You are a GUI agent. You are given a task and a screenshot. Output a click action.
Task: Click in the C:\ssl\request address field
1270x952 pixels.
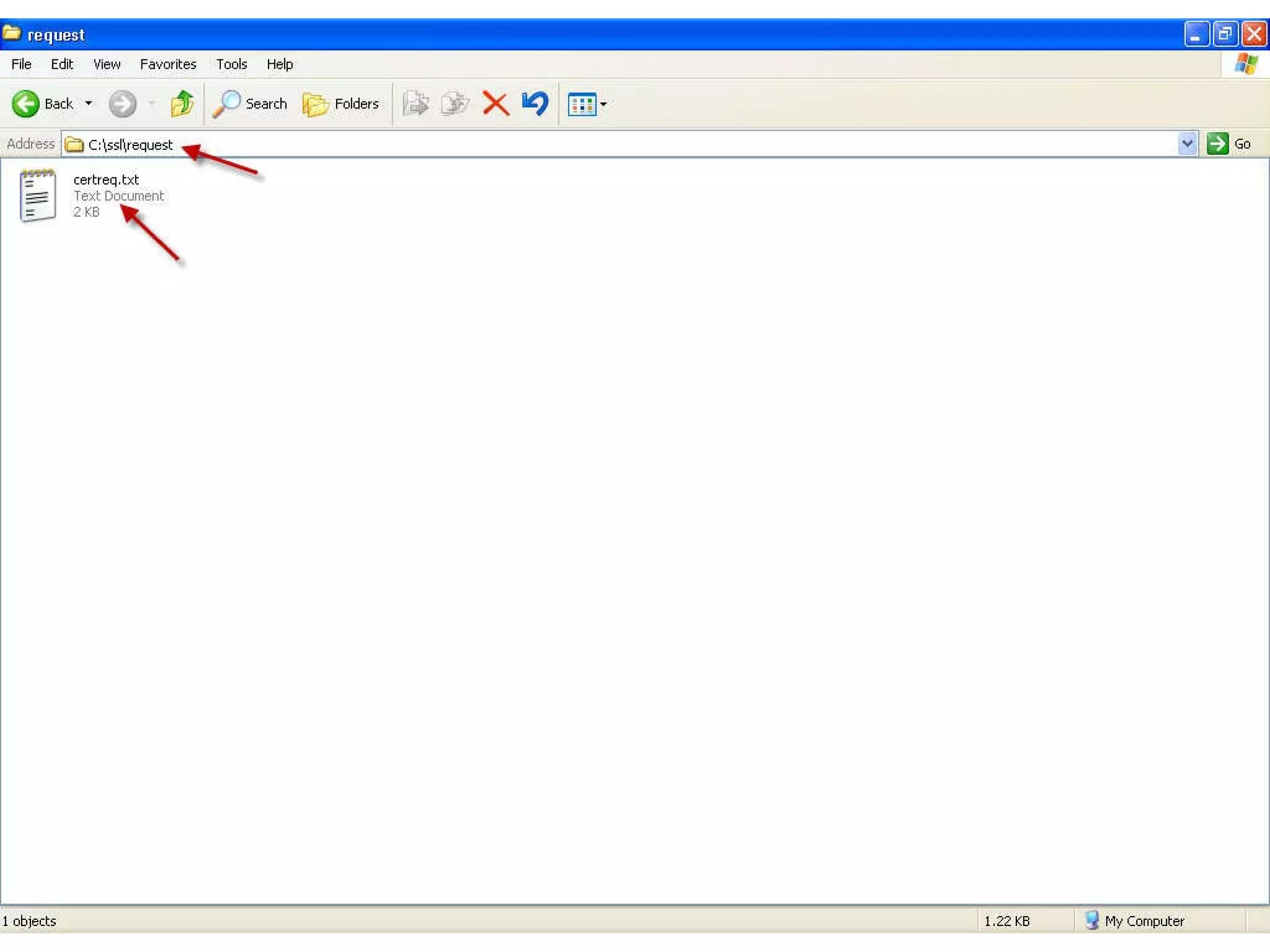[130, 144]
